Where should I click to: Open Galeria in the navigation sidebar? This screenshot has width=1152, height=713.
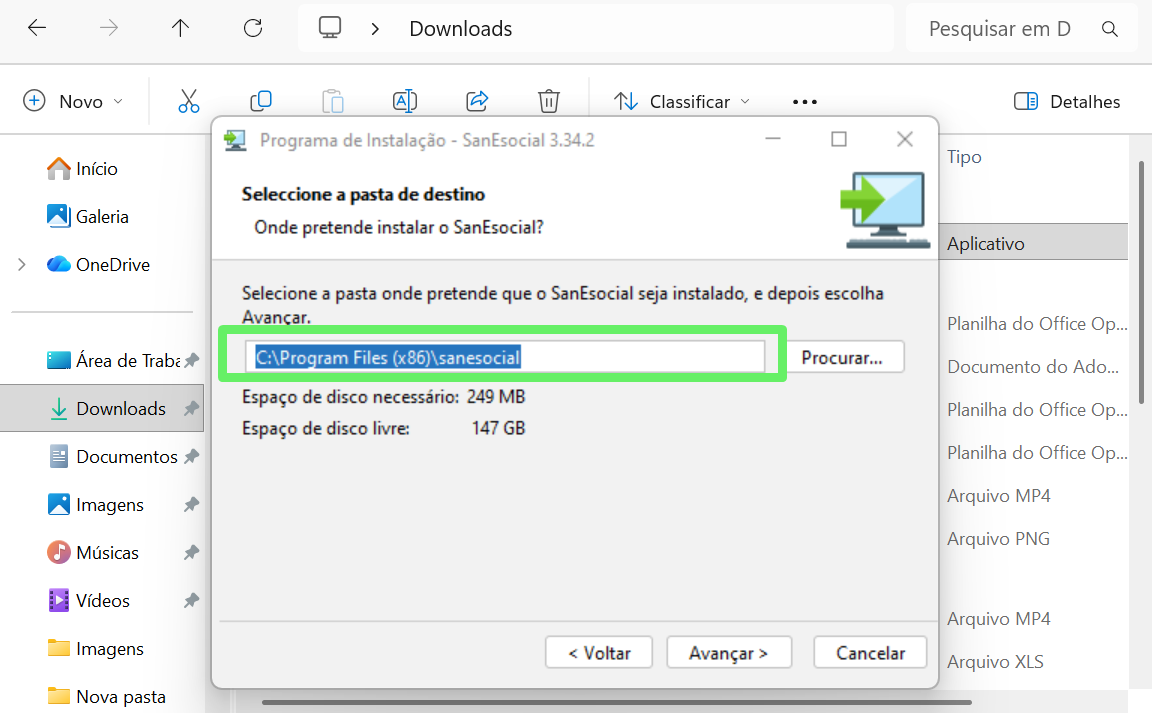coord(87,217)
